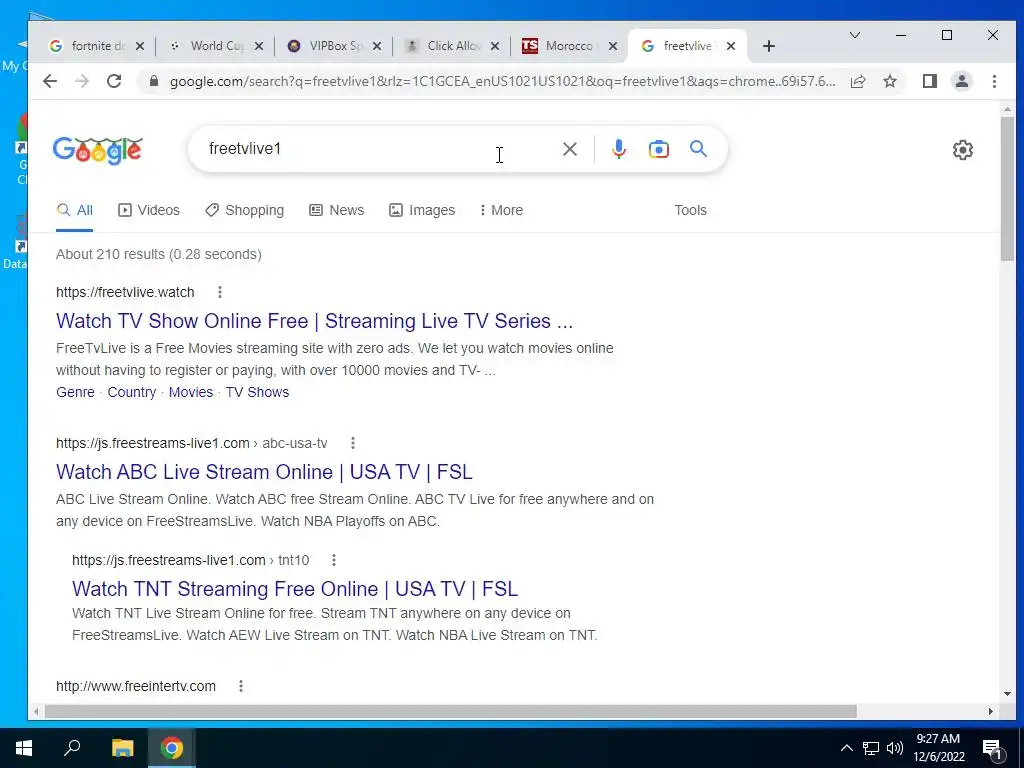This screenshot has height=768, width=1024.
Task: Open network status in system tray
Action: (871, 748)
